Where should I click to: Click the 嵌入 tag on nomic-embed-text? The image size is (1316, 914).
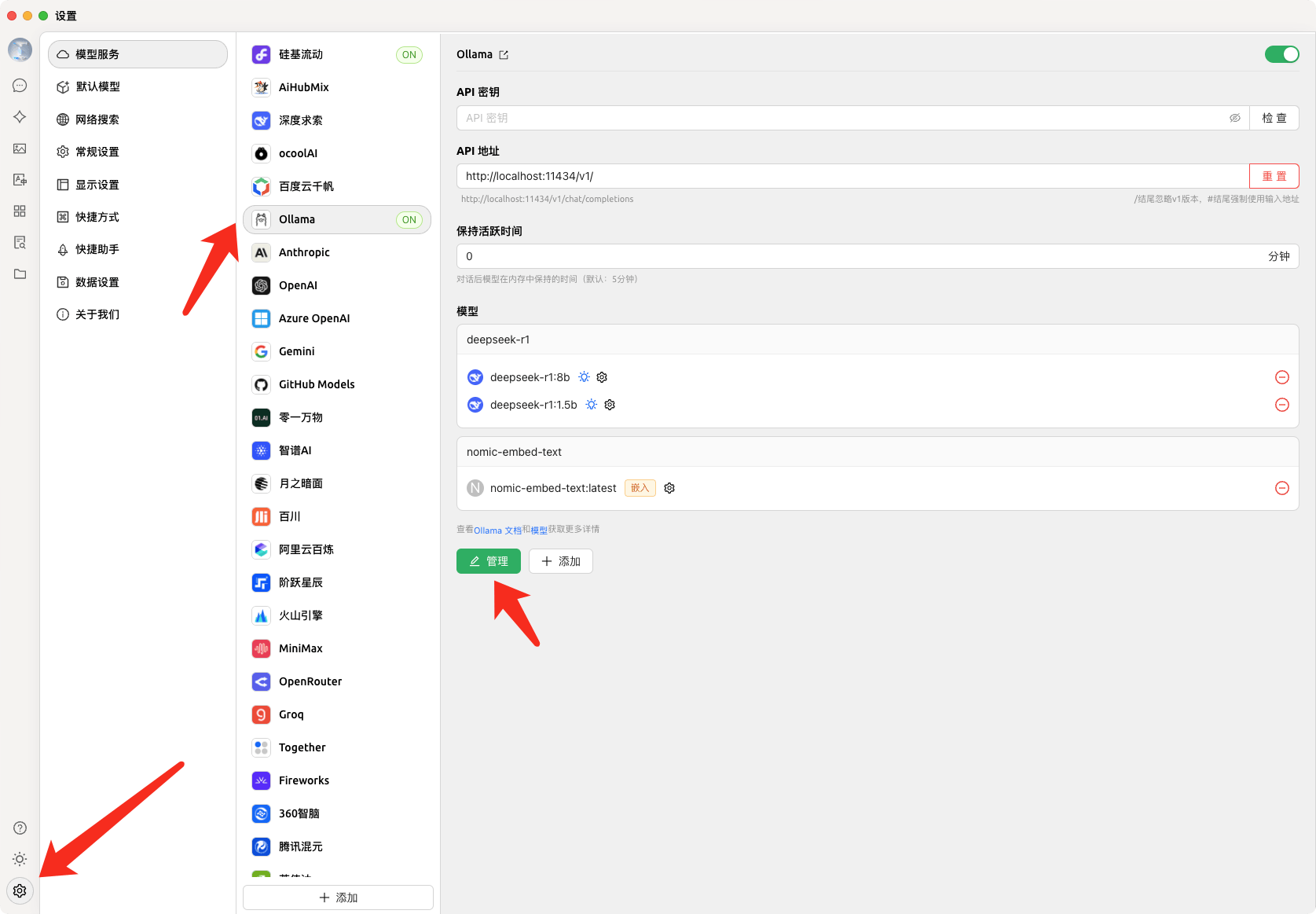640,488
